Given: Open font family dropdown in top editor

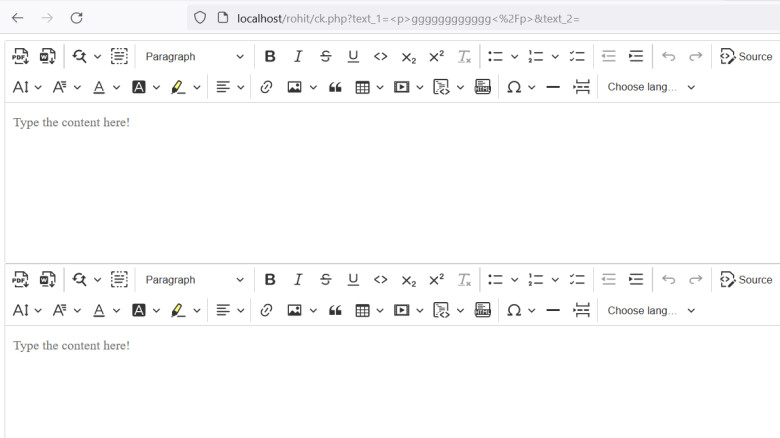Looking at the screenshot, I should point(66,87).
